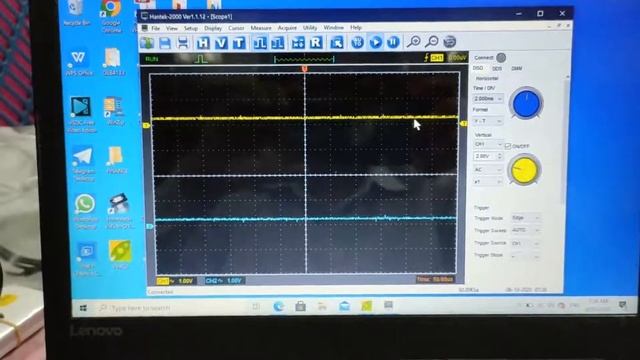Viewport: 640px width, 360px height.
Task: Click the first toolbar icon left of Save
Action: 147,43
